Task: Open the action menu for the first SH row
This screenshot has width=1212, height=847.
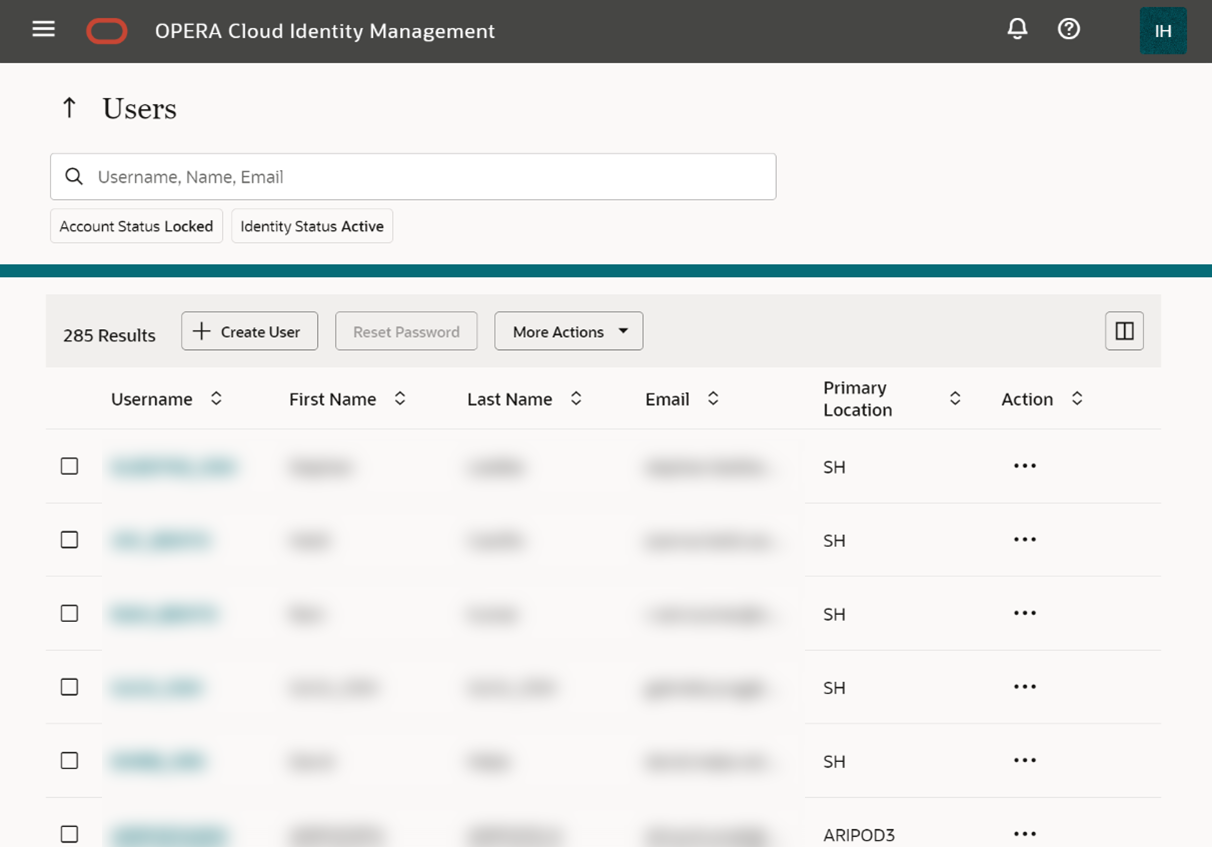Action: click(1025, 466)
